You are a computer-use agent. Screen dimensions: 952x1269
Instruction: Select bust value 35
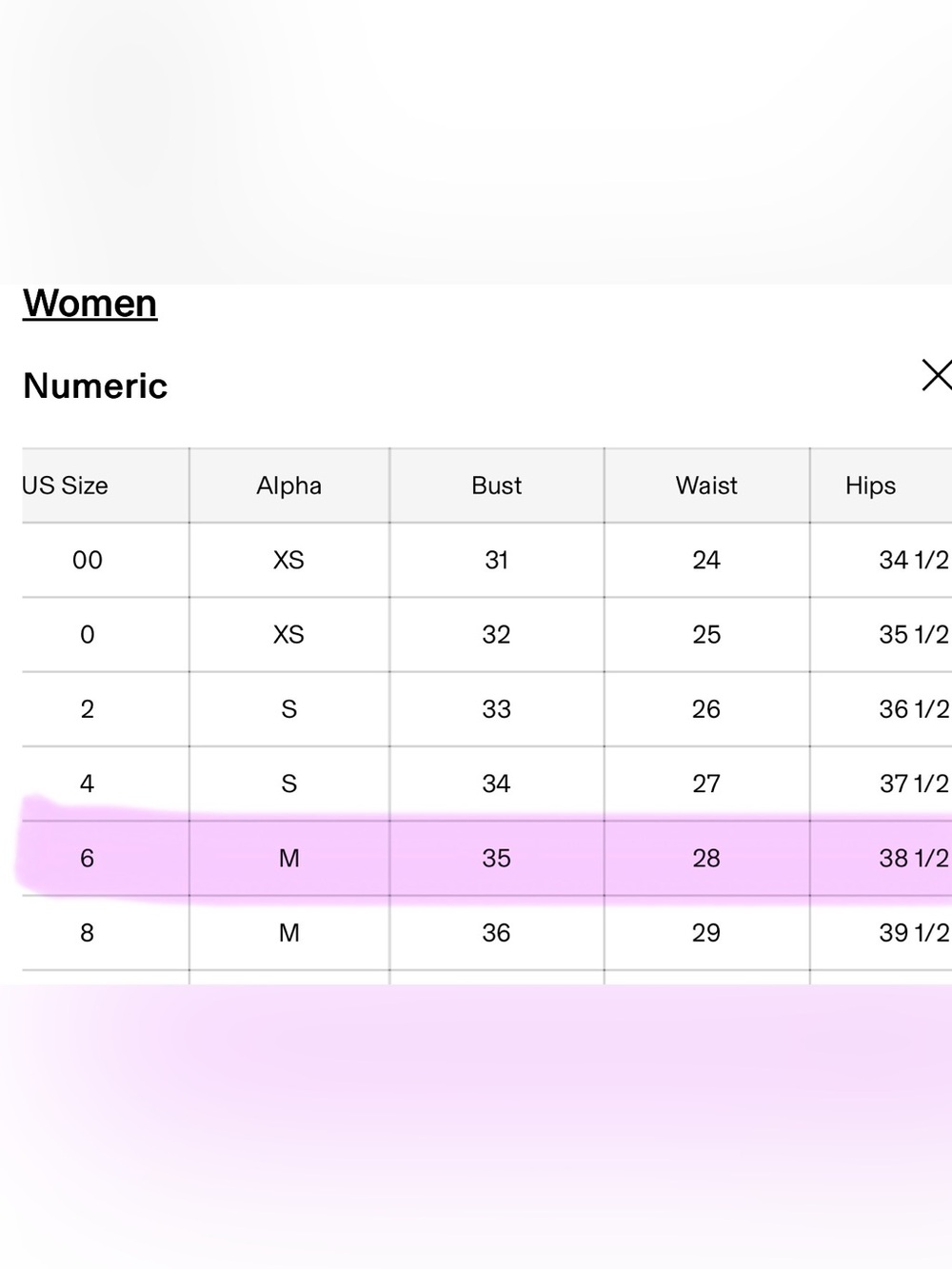tap(497, 858)
